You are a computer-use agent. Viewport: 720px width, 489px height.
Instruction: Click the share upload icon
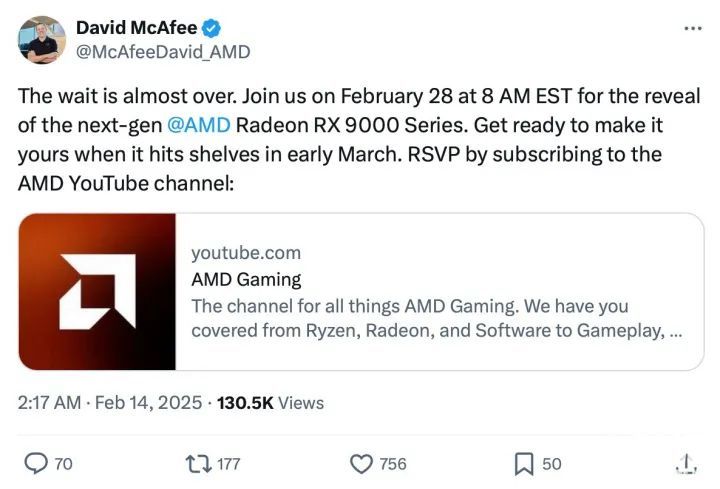685,463
